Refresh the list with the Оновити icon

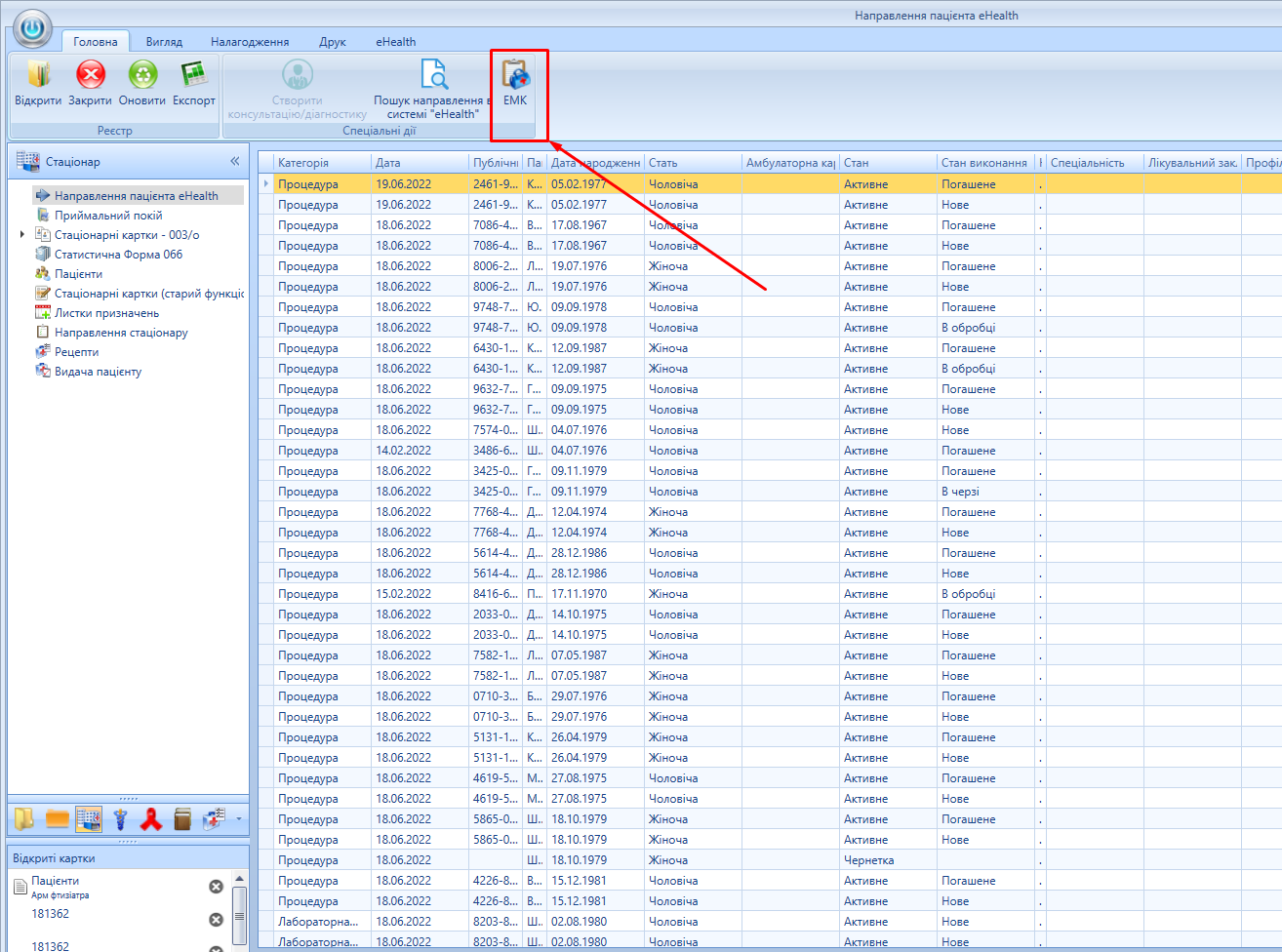pyautogui.click(x=142, y=75)
